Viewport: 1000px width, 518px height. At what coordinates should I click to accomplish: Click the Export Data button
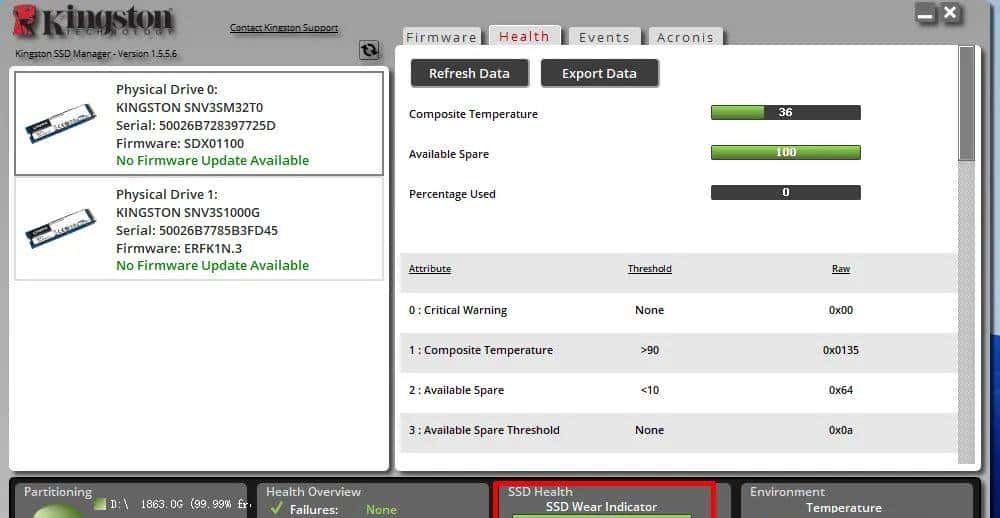(x=599, y=73)
